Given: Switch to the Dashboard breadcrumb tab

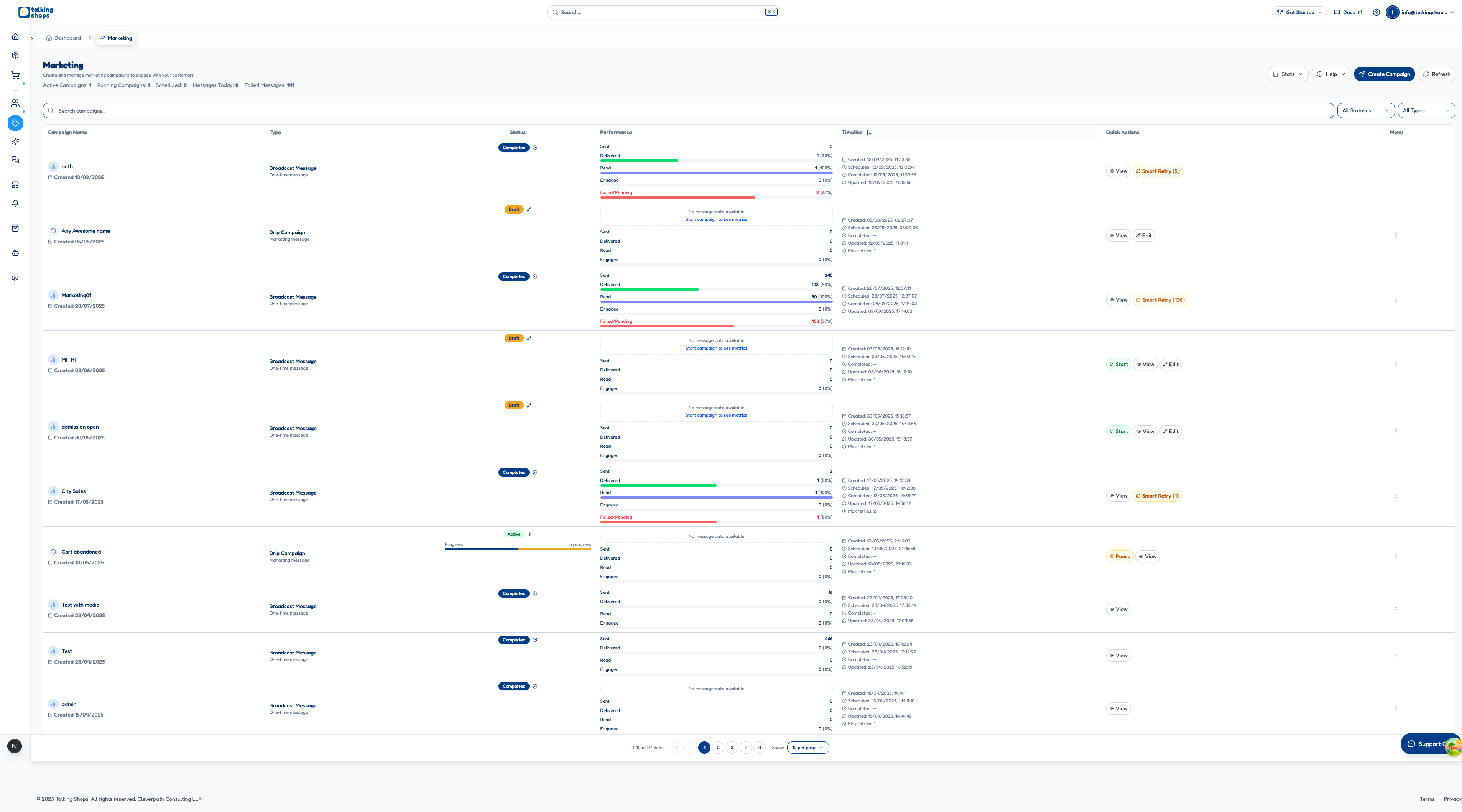Looking at the screenshot, I should click(66, 38).
